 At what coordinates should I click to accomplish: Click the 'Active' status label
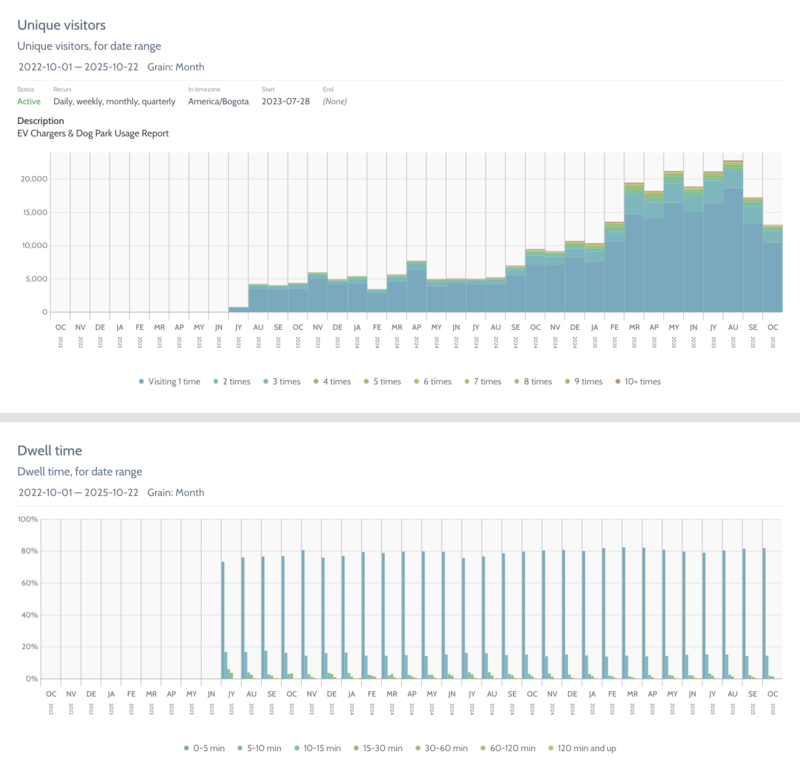(29, 101)
